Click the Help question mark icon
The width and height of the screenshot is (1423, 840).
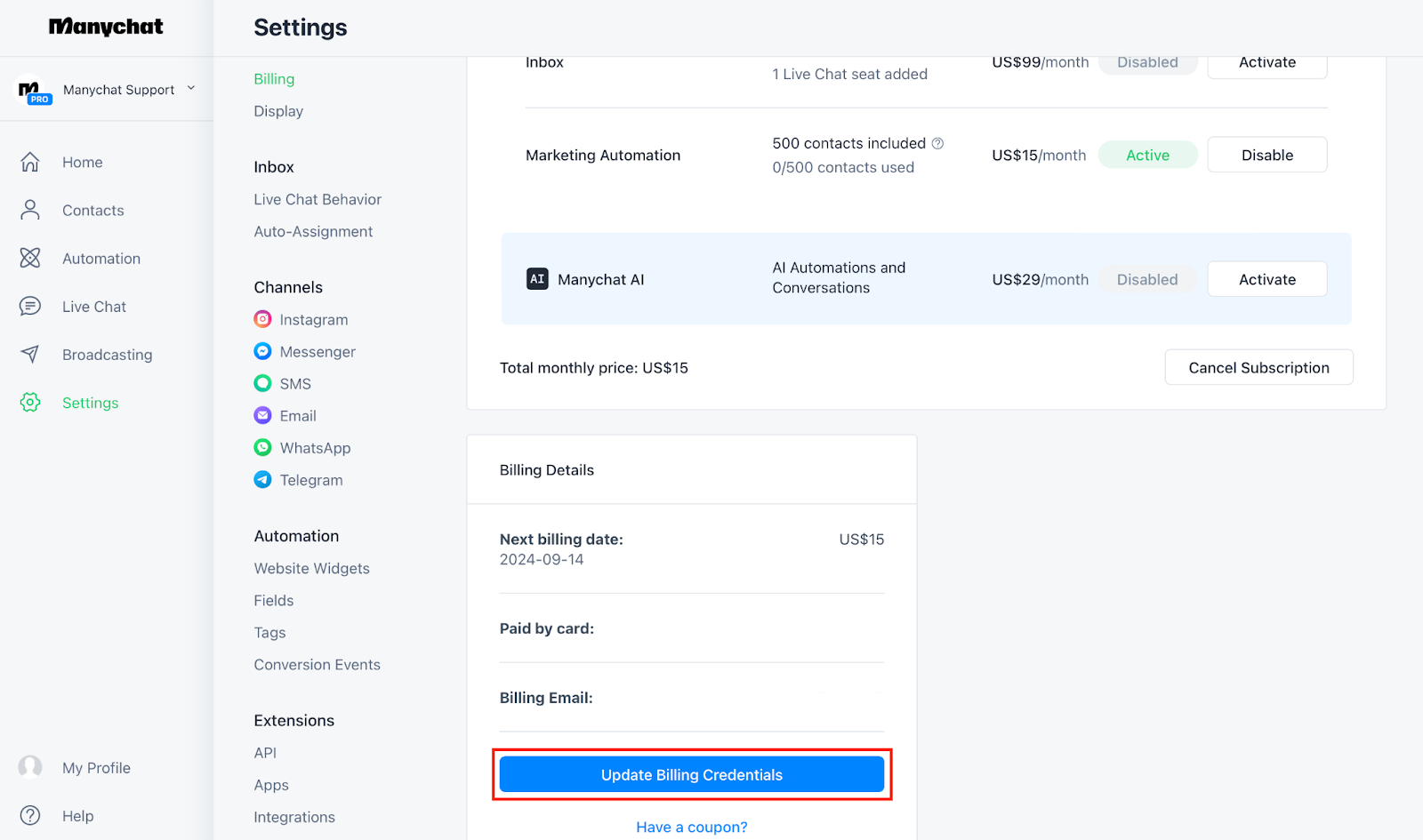30,815
